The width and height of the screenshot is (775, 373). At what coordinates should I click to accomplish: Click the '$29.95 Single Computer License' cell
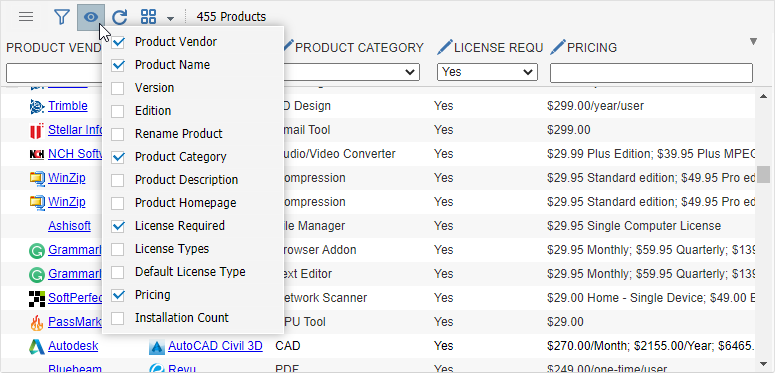pos(634,226)
